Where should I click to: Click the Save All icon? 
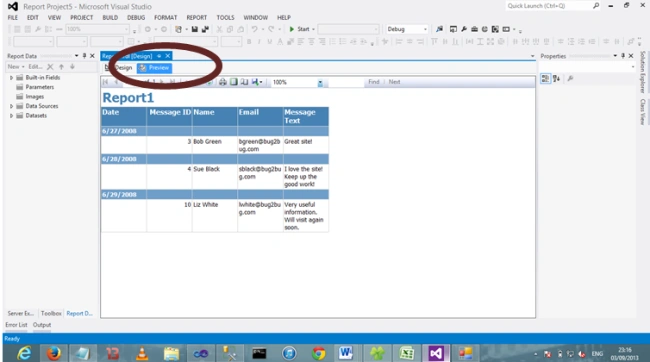click(205, 29)
